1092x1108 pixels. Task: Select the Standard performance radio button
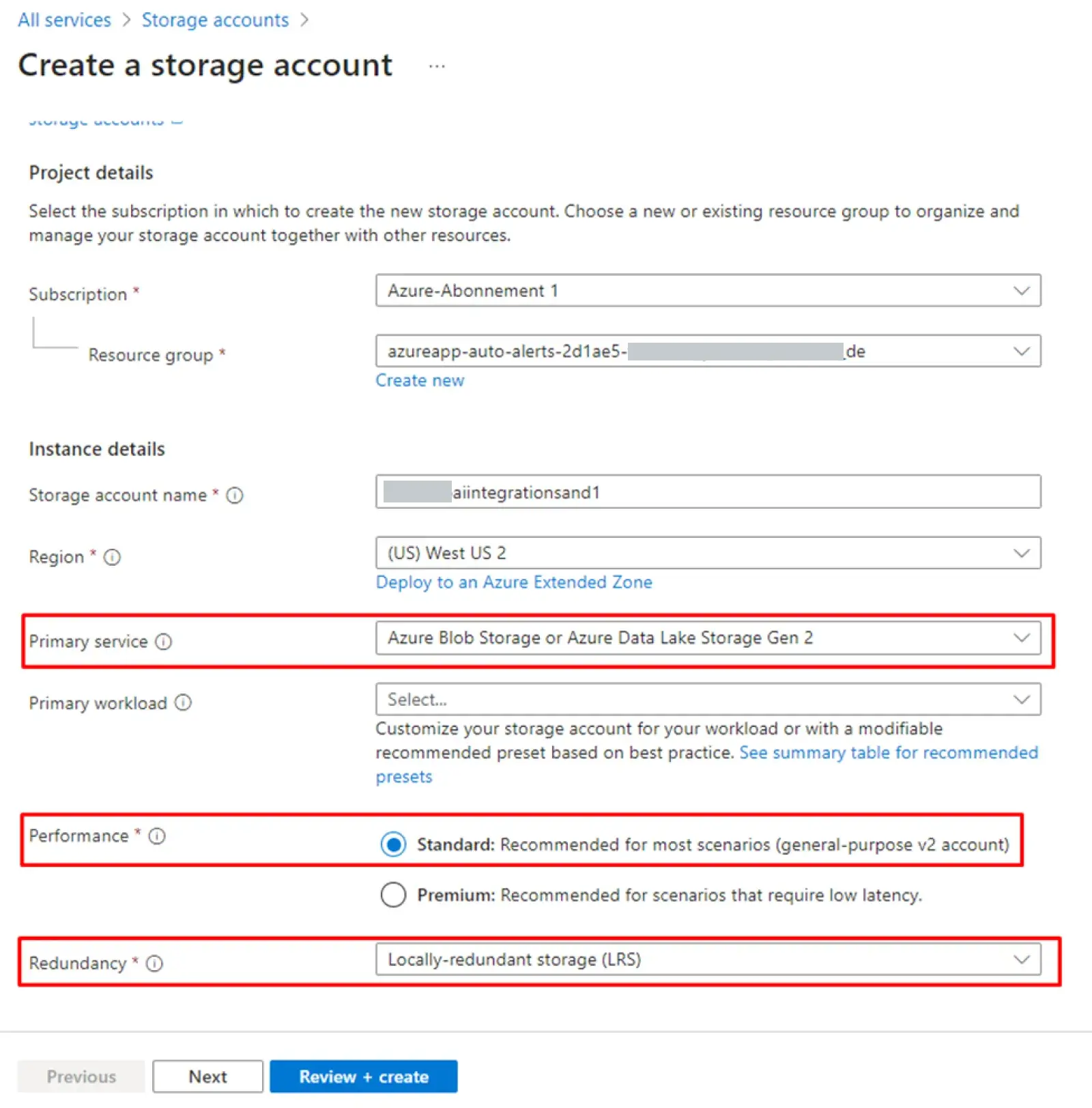click(393, 844)
